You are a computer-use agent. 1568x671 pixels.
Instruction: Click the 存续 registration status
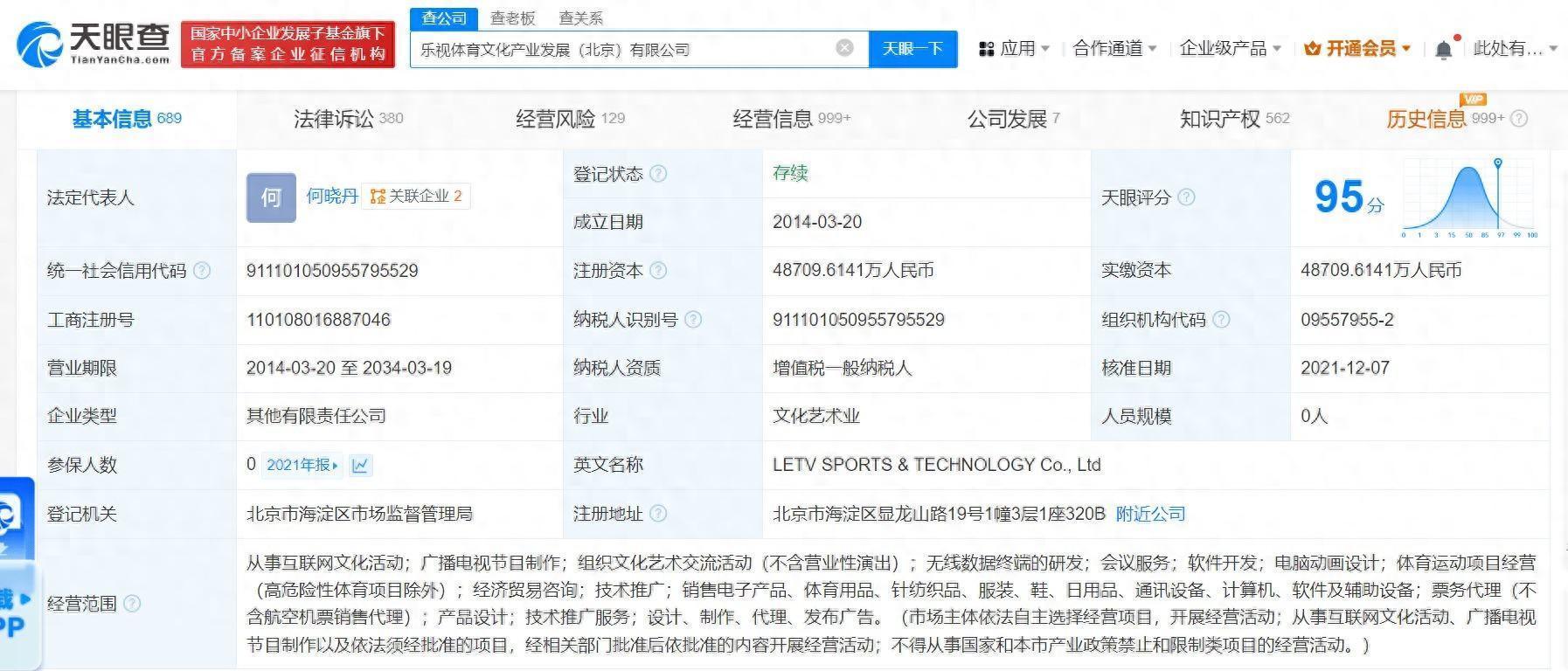[790, 173]
